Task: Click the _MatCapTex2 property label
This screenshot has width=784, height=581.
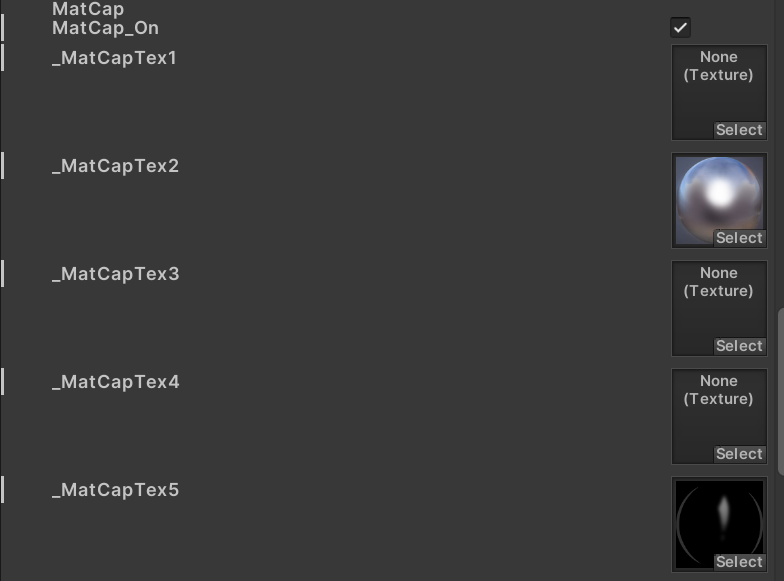Action: pos(115,166)
